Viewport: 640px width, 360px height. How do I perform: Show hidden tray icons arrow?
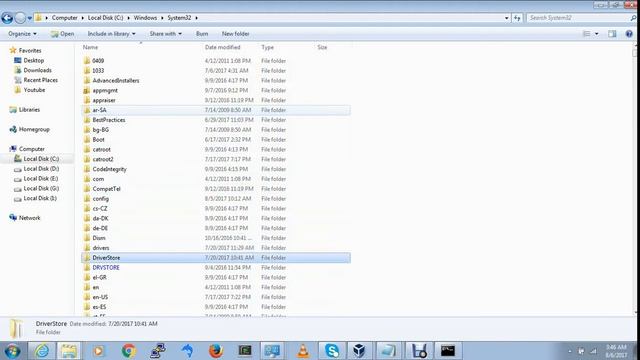pyautogui.click(x=570, y=351)
